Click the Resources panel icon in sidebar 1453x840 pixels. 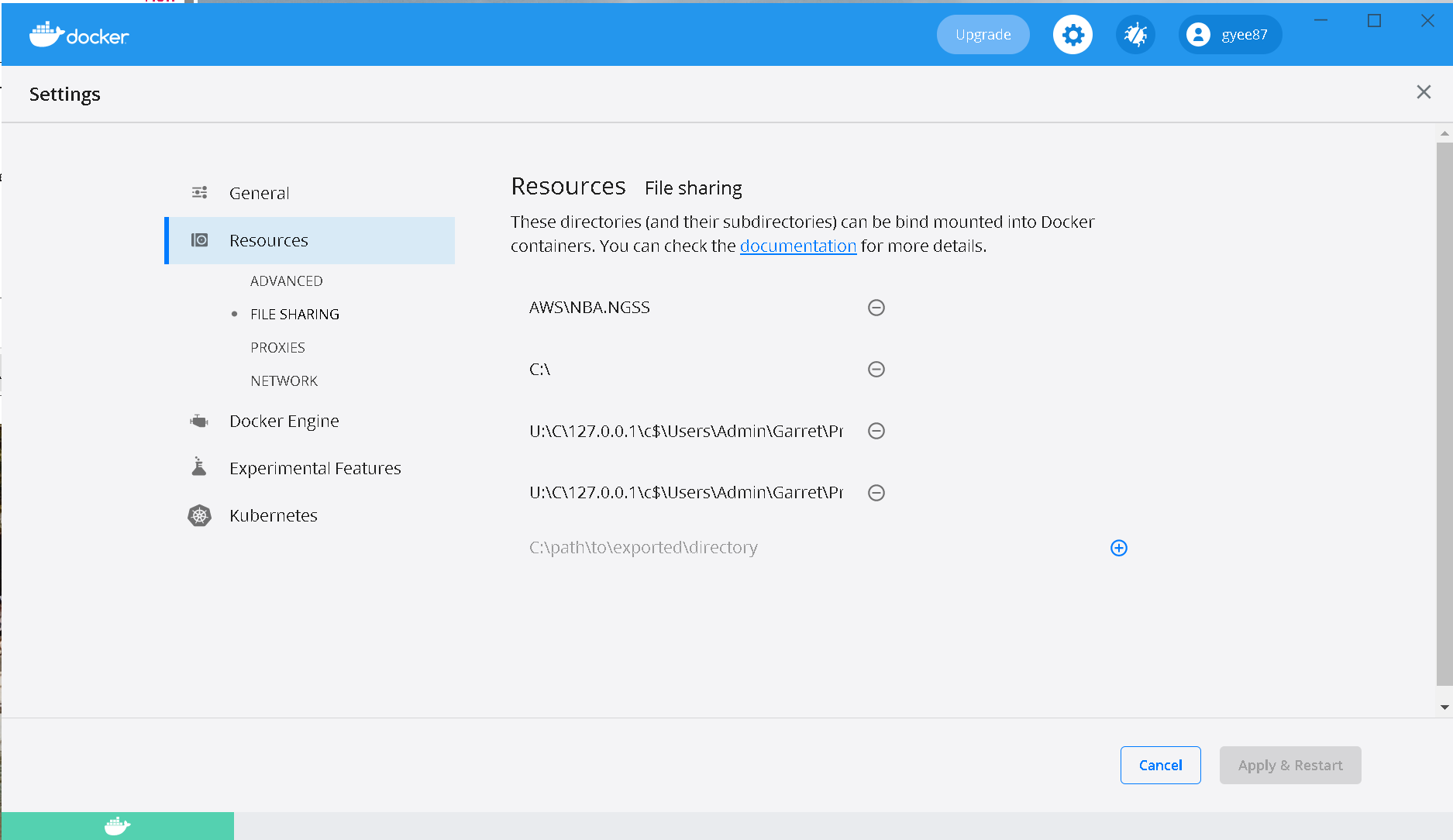(x=200, y=240)
